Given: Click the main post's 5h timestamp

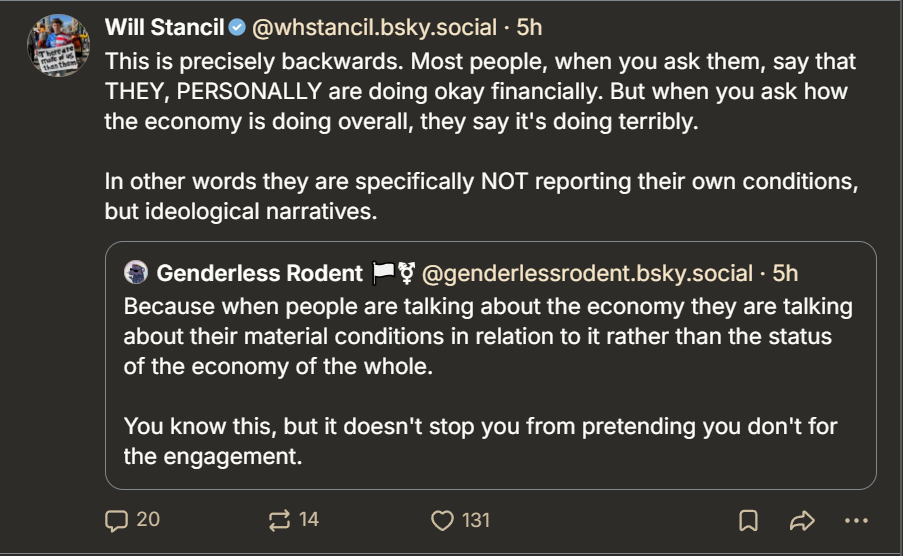Looking at the screenshot, I should point(529,27).
